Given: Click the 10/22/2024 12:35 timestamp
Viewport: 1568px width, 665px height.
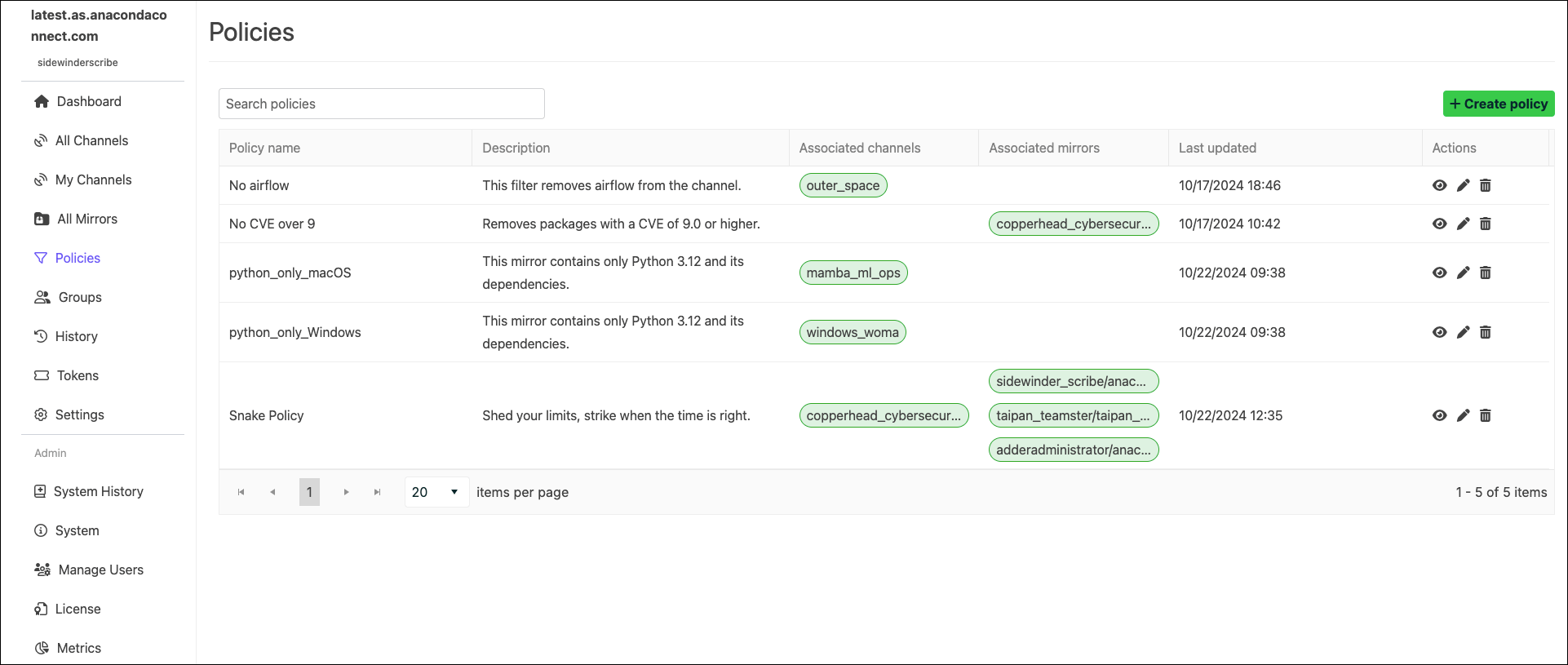Looking at the screenshot, I should 1230,415.
